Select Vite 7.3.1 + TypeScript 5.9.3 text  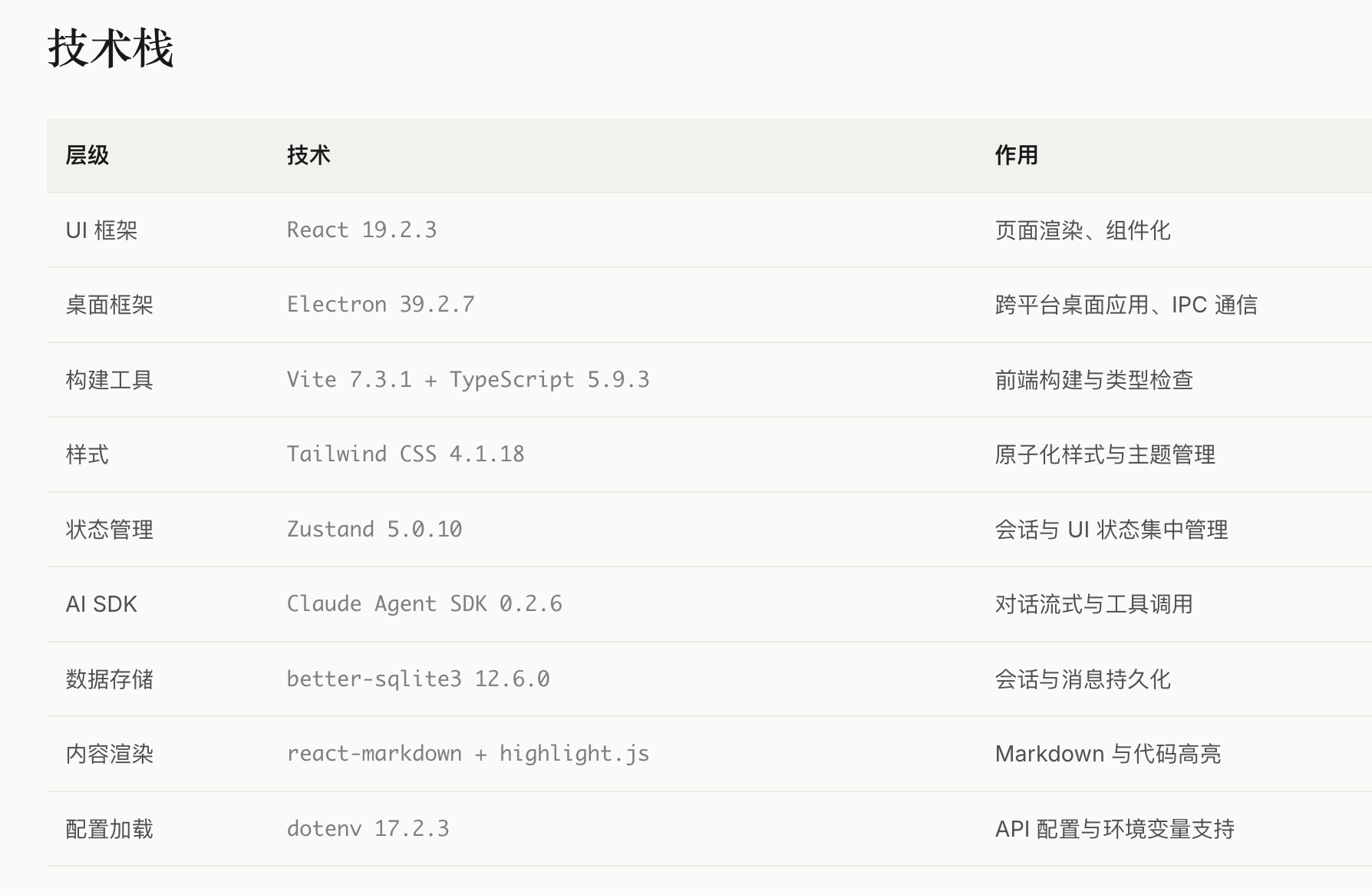(468, 380)
